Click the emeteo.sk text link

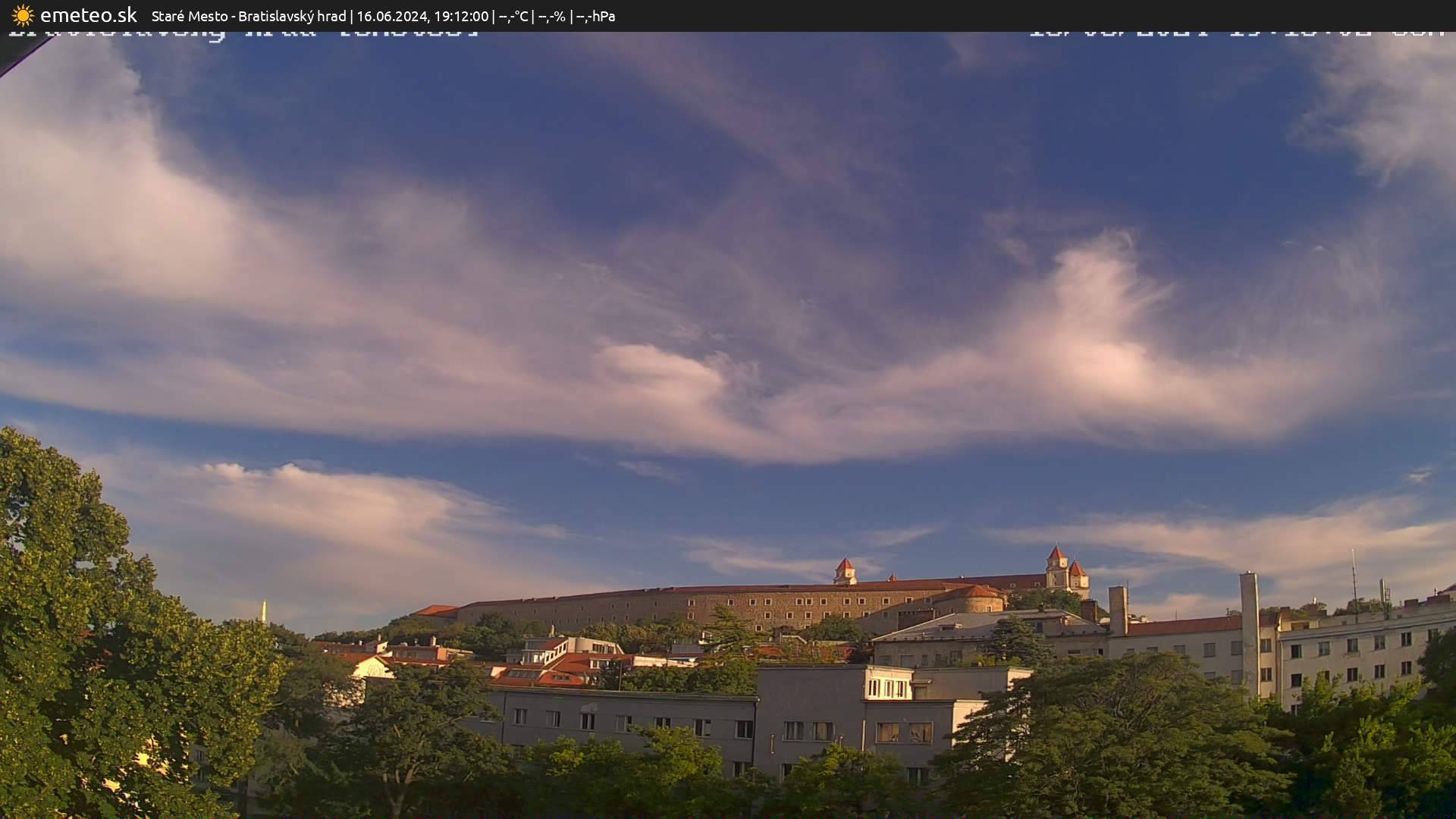coord(90,14)
